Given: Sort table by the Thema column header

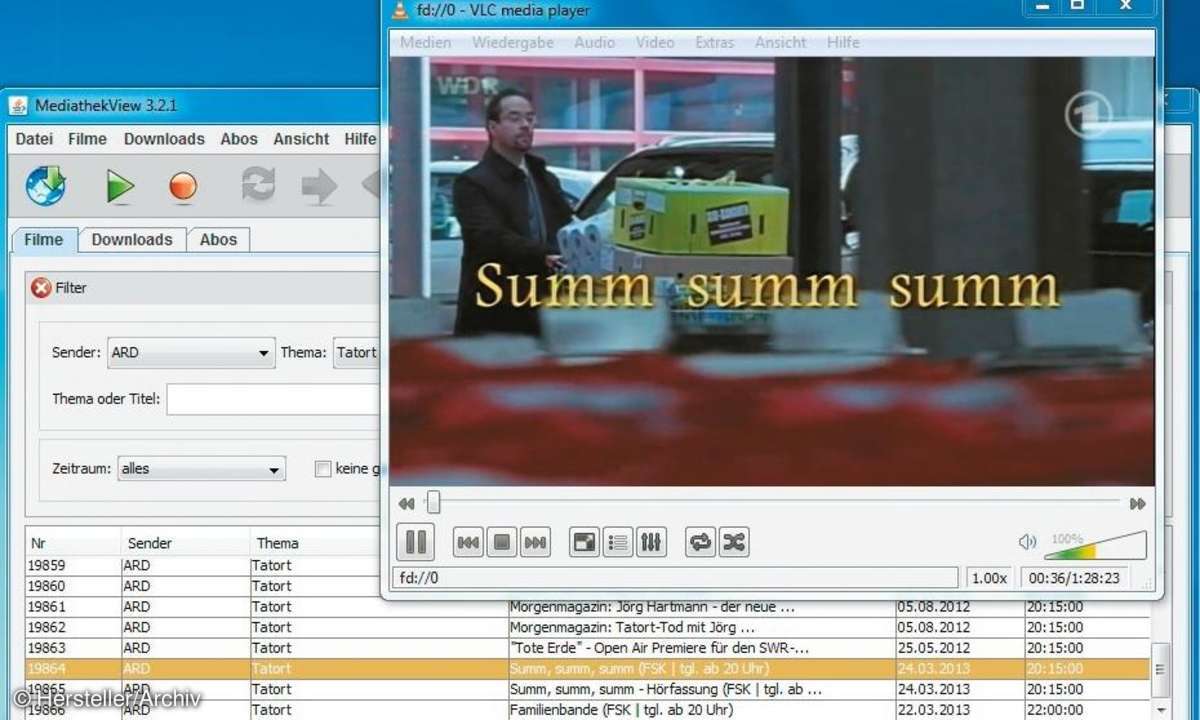Looking at the screenshot, I should (315, 543).
